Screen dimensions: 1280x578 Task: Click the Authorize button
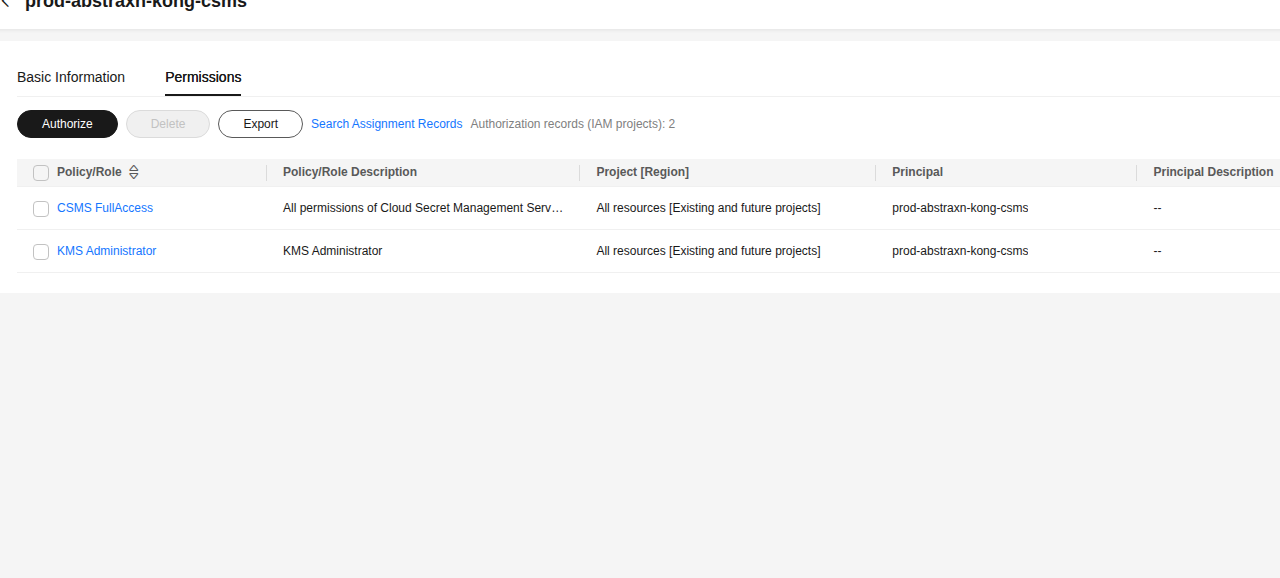67,124
